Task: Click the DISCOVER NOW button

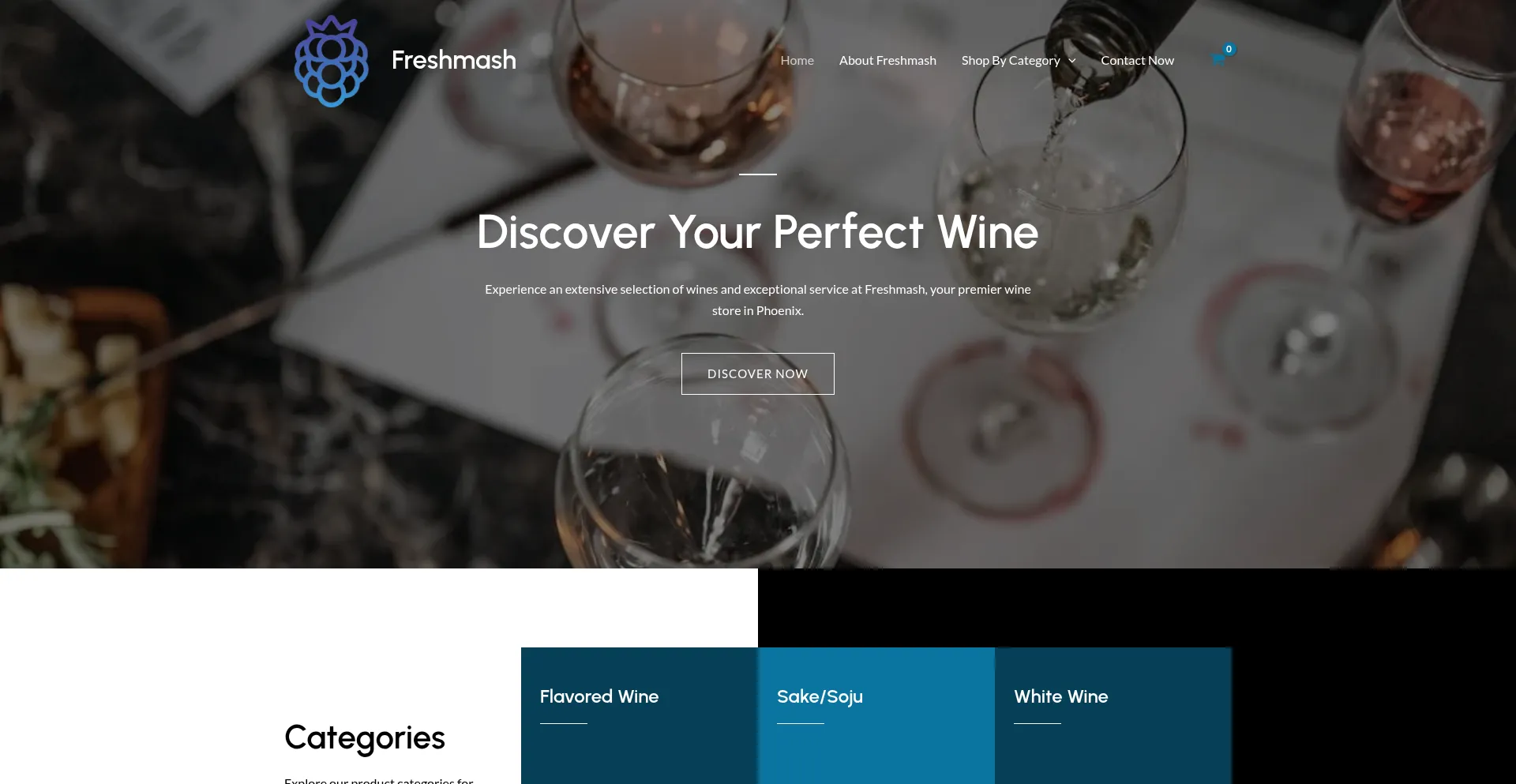Action: coord(758,373)
